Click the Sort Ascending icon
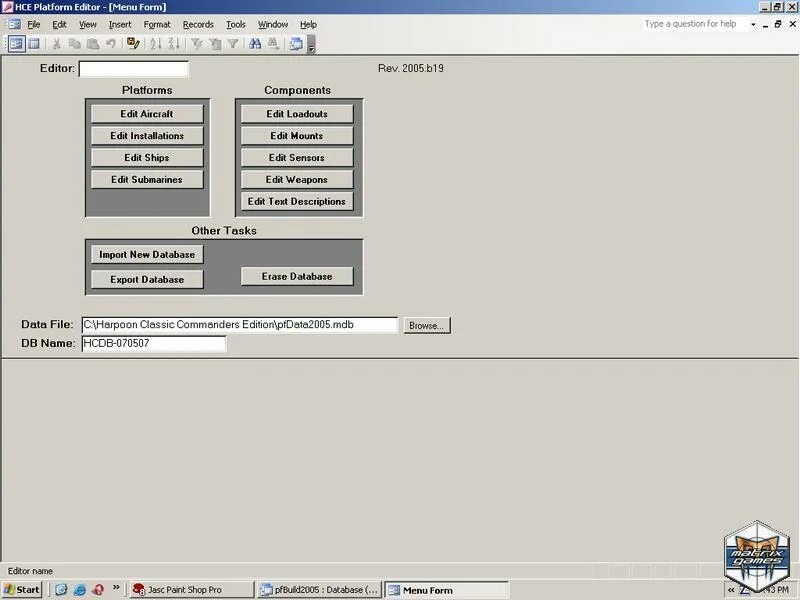The image size is (800, 600). [x=156, y=44]
